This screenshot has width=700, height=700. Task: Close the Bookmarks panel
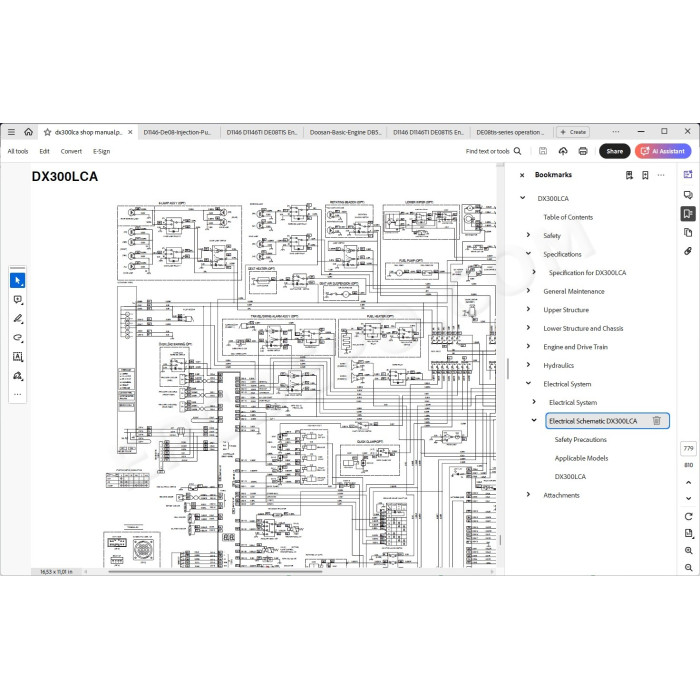pos(522,175)
